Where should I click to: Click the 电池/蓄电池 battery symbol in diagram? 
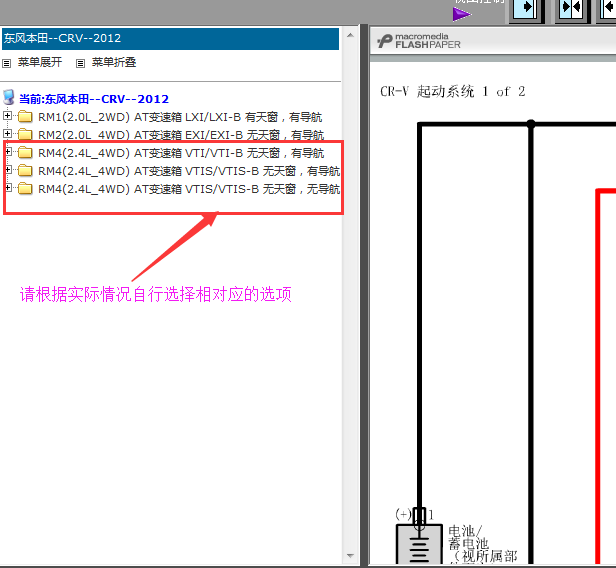(419, 543)
